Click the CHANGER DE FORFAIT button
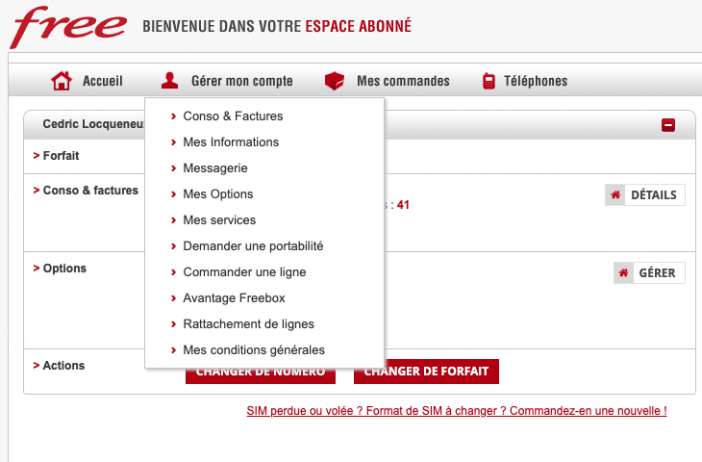Image resolution: width=702 pixels, height=462 pixels. [x=426, y=372]
